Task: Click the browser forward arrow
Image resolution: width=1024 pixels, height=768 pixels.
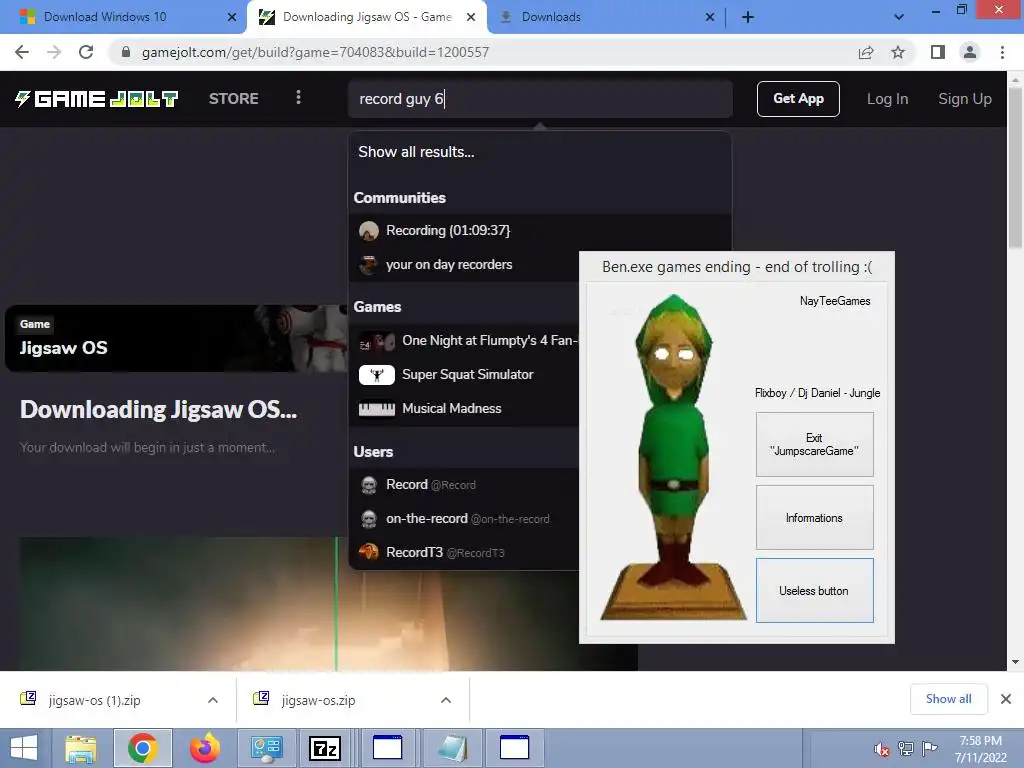Action: pos(54,52)
